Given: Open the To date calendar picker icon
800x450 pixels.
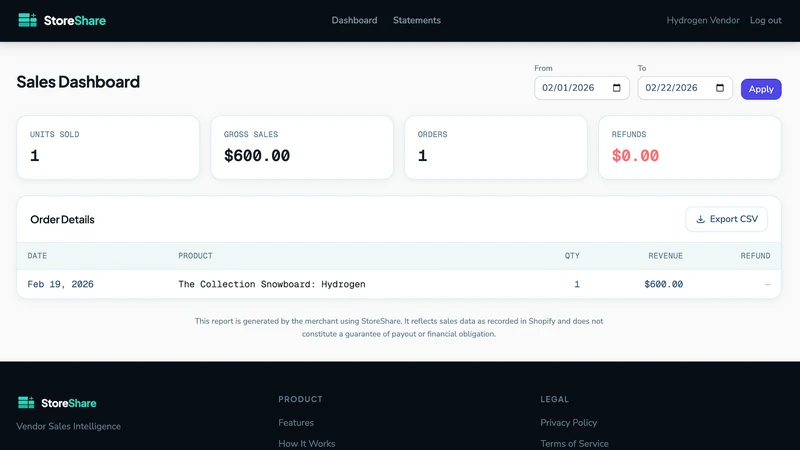Looking at the screenshot, I should point(719,88).
